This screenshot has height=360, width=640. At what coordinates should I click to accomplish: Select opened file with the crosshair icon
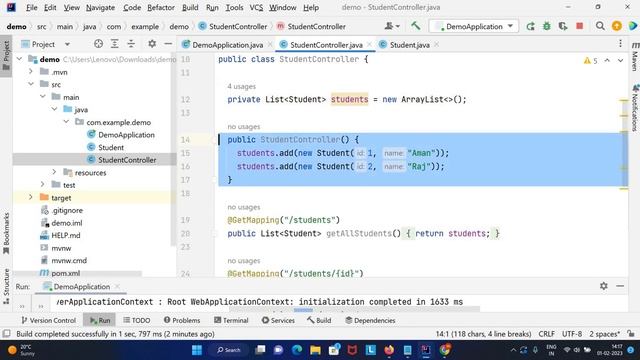pyautogui.click(x=98, y=44)
